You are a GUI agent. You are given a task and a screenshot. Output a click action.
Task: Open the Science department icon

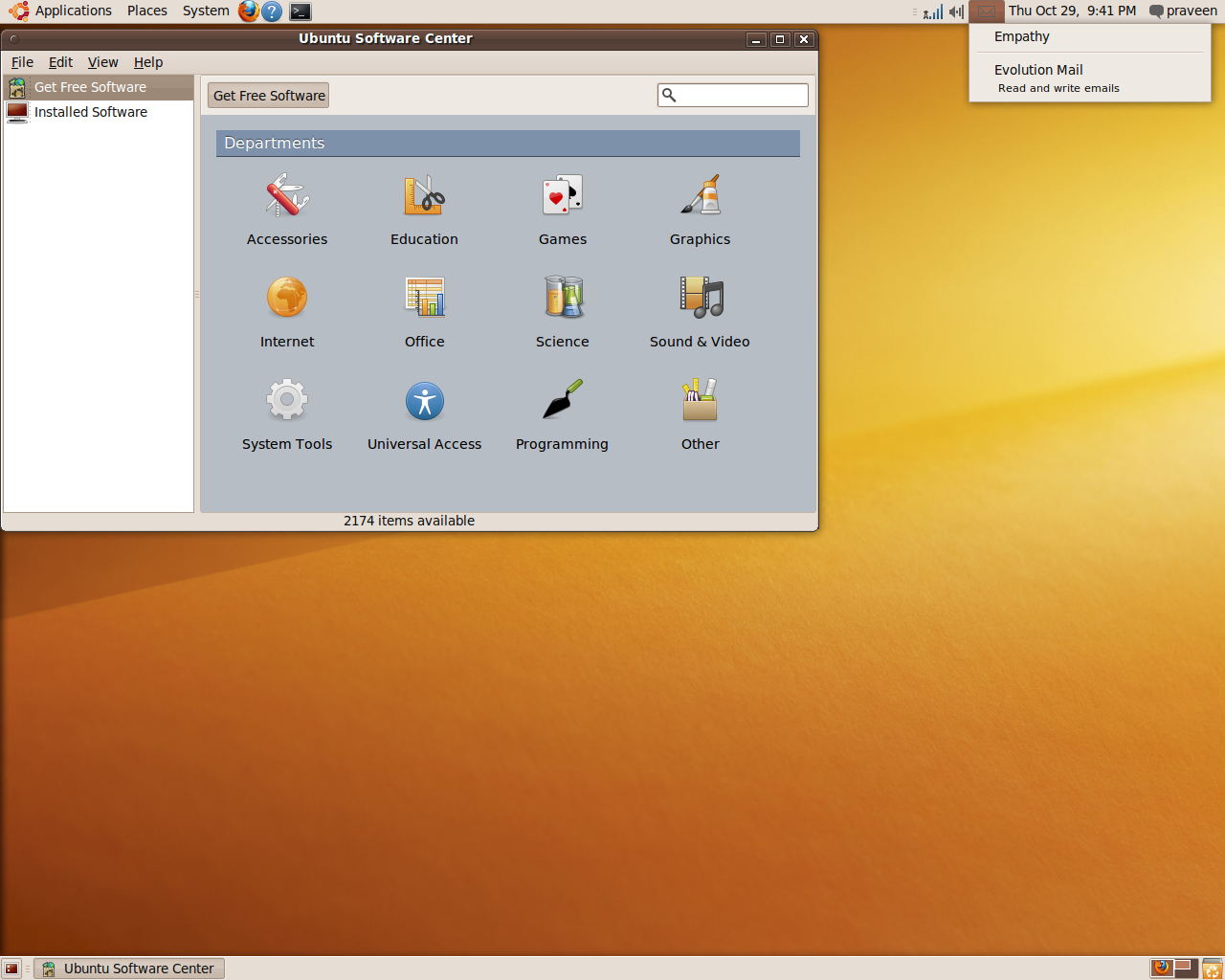(x=562, y=298)
